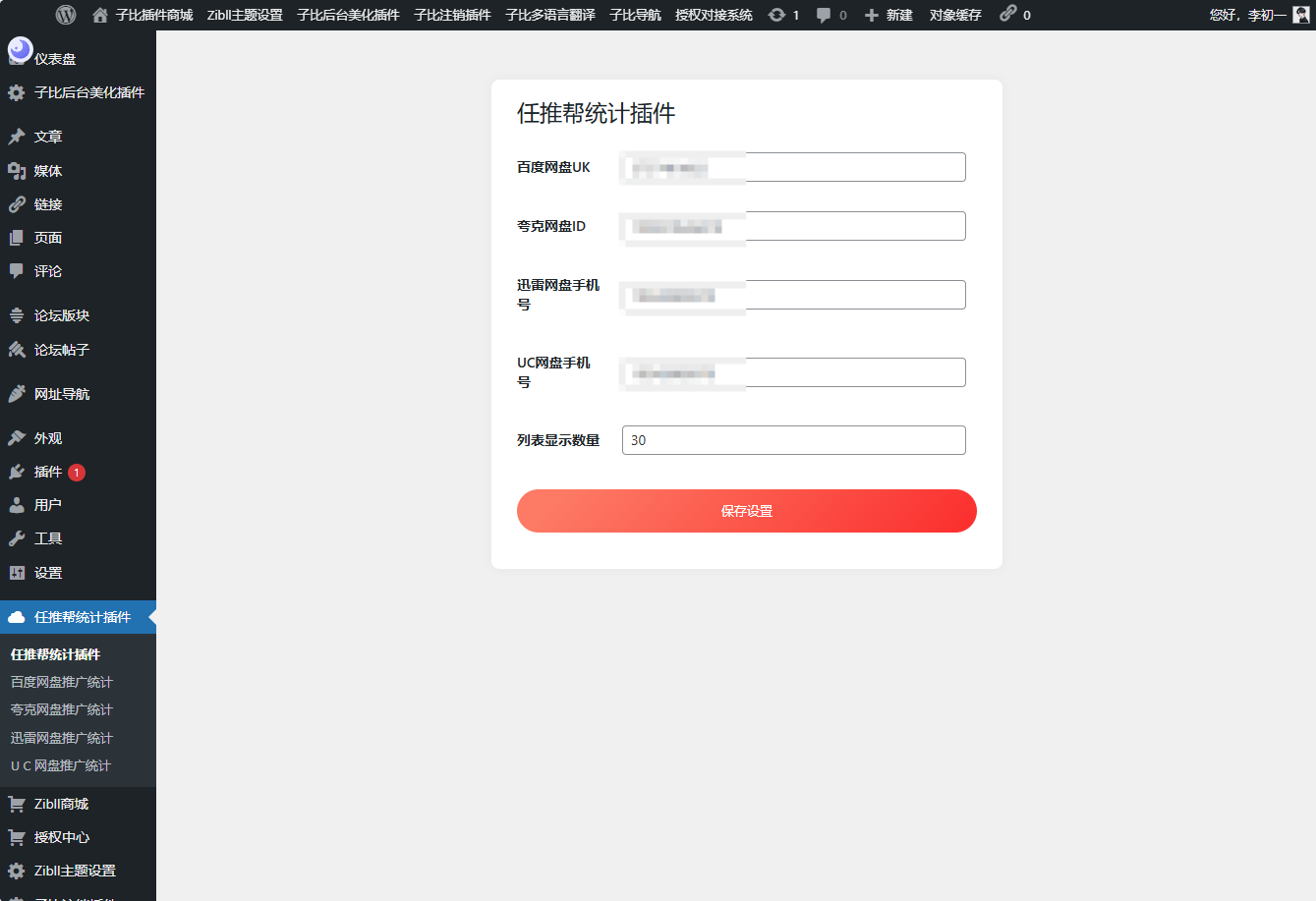Viewport: 1316px width, 901px height.
Task: Open the WordPress logo menu in admin bar
Action: pos(65,14)
